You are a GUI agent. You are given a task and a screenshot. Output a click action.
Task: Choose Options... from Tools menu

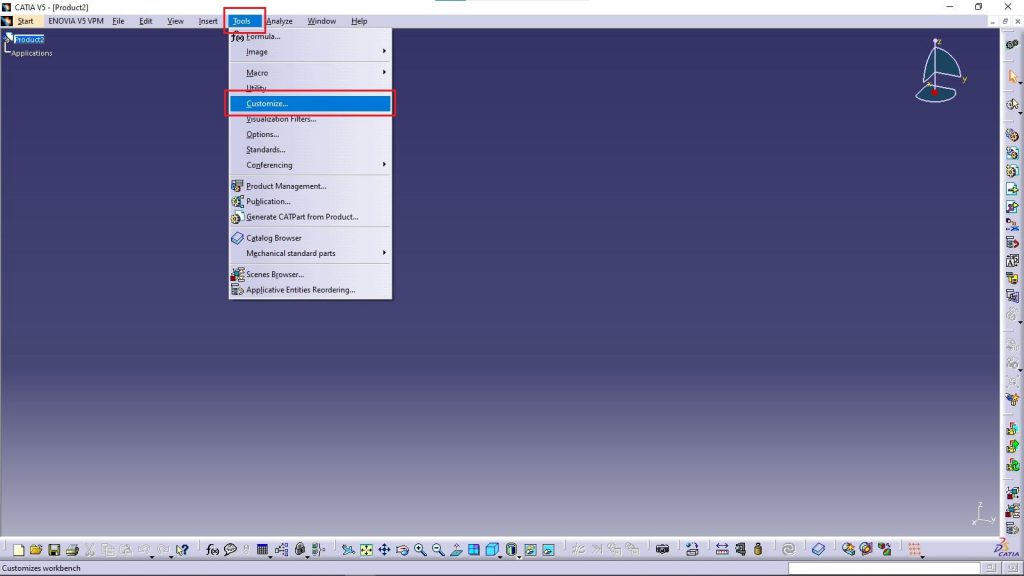point(310,134)
